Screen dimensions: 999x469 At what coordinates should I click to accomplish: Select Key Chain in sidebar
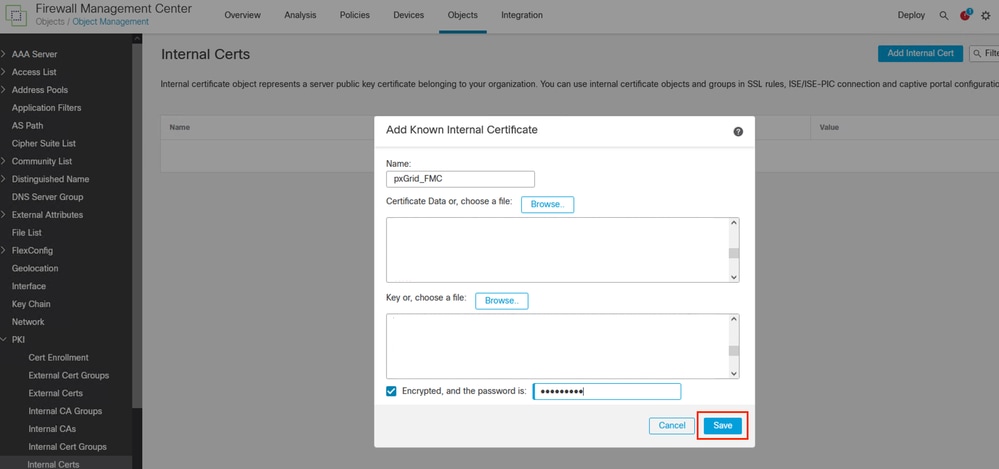[x=31, y=304]
